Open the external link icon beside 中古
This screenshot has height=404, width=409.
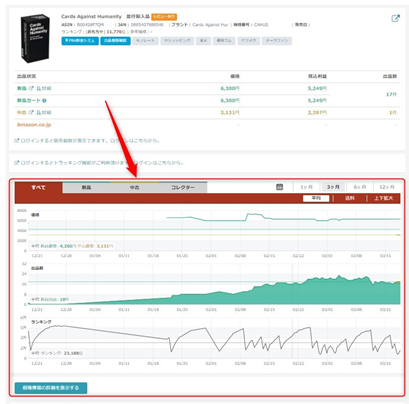(31, 112)
